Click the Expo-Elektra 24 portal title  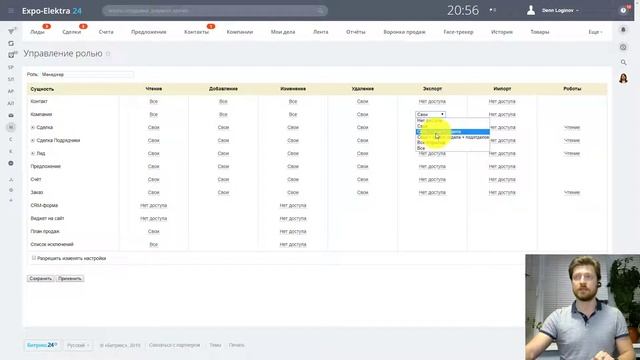[x=51, y=11]
